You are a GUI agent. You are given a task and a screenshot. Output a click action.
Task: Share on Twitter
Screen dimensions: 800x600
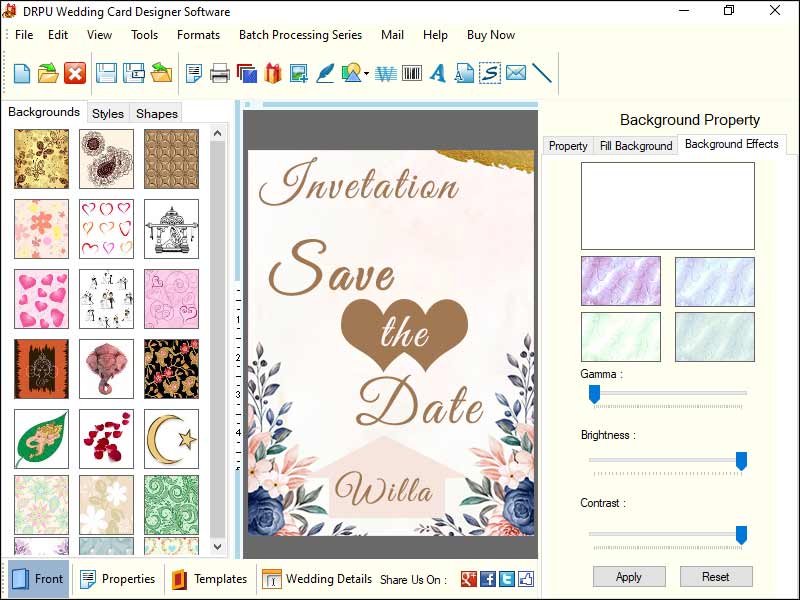pos(507,579)
